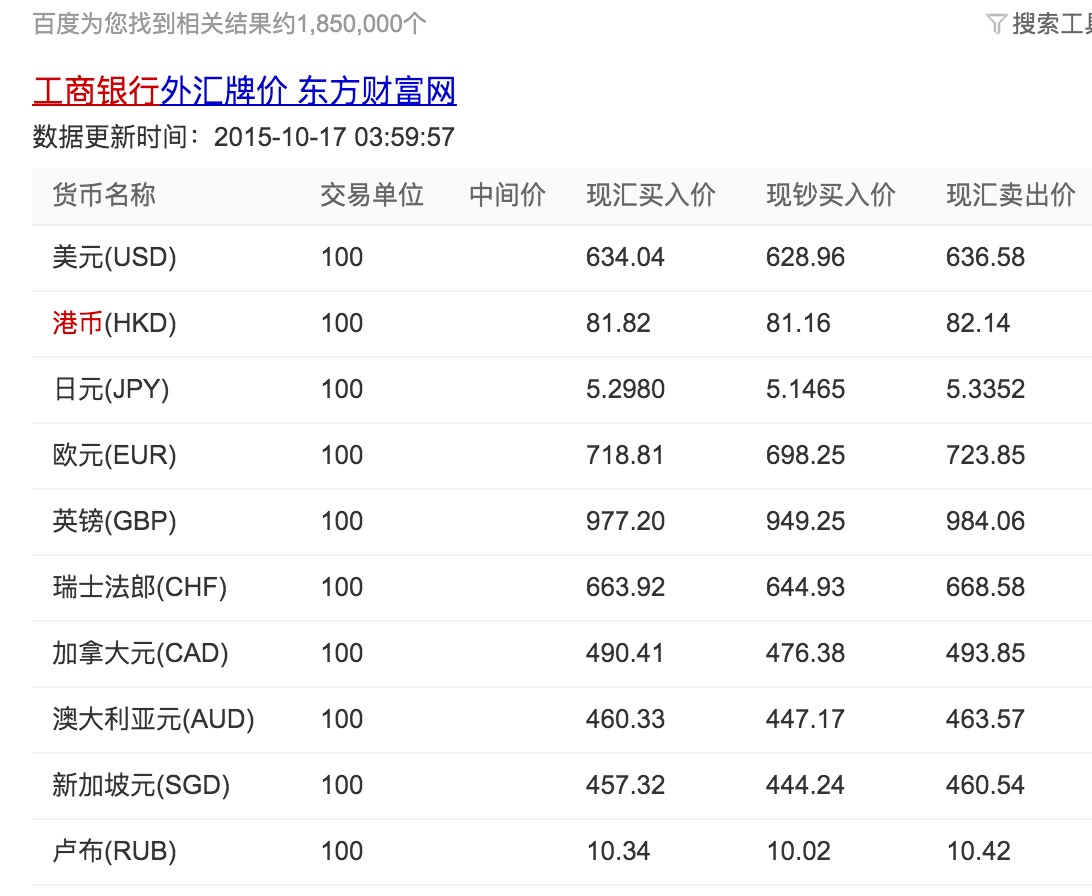Click AUD cash buy rate 447.17
Screen dimensions: 1092x896
click(x=805, y=720)
